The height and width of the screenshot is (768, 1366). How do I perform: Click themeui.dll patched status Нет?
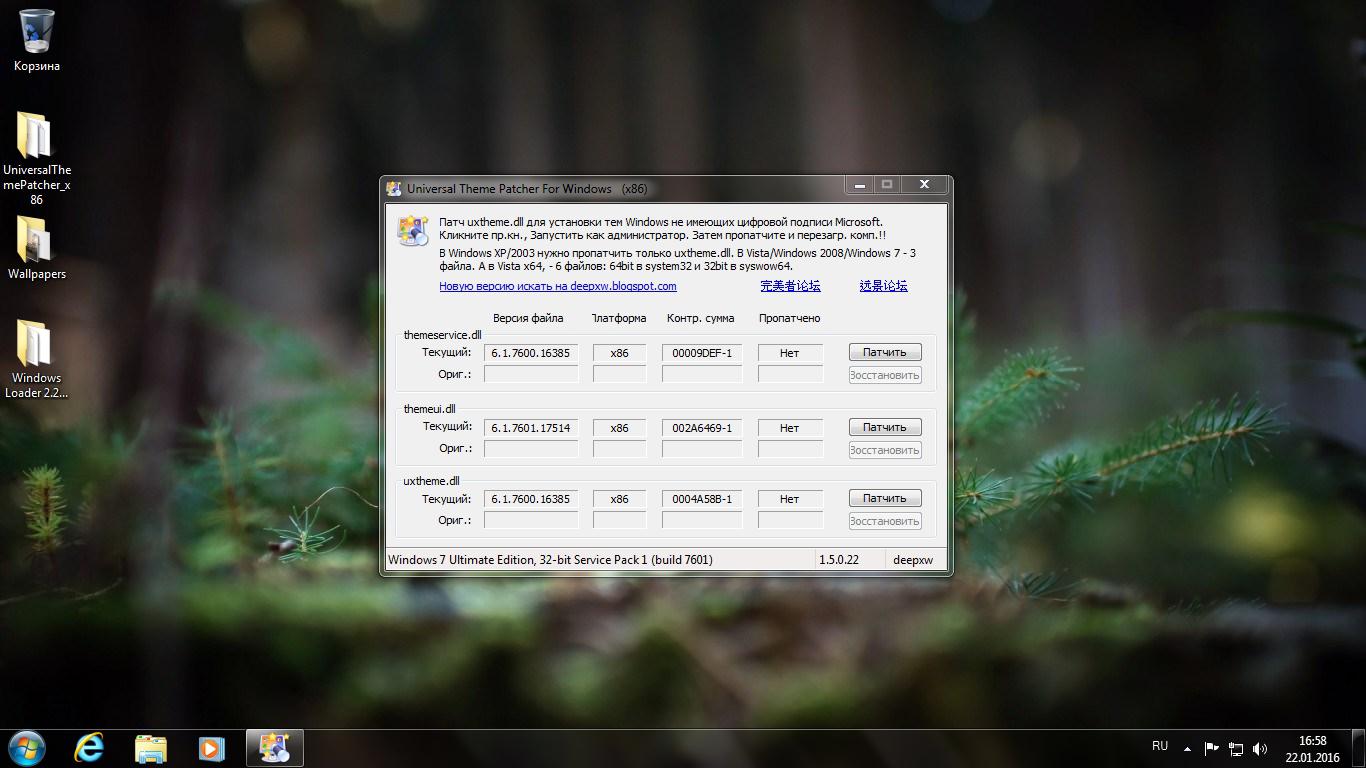coord(790,428)
